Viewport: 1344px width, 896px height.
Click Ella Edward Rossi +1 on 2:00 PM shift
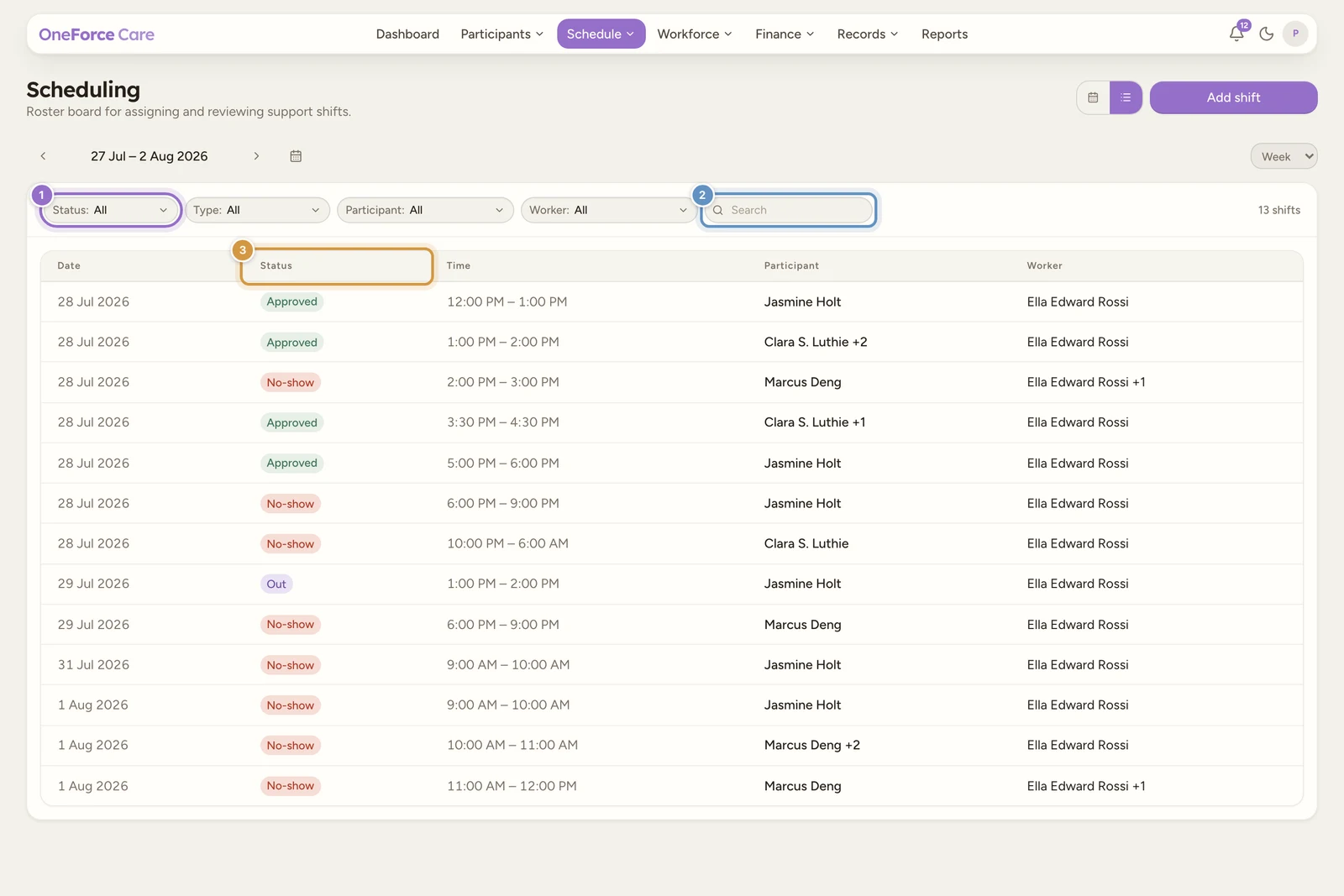(x=1086, y=382)
